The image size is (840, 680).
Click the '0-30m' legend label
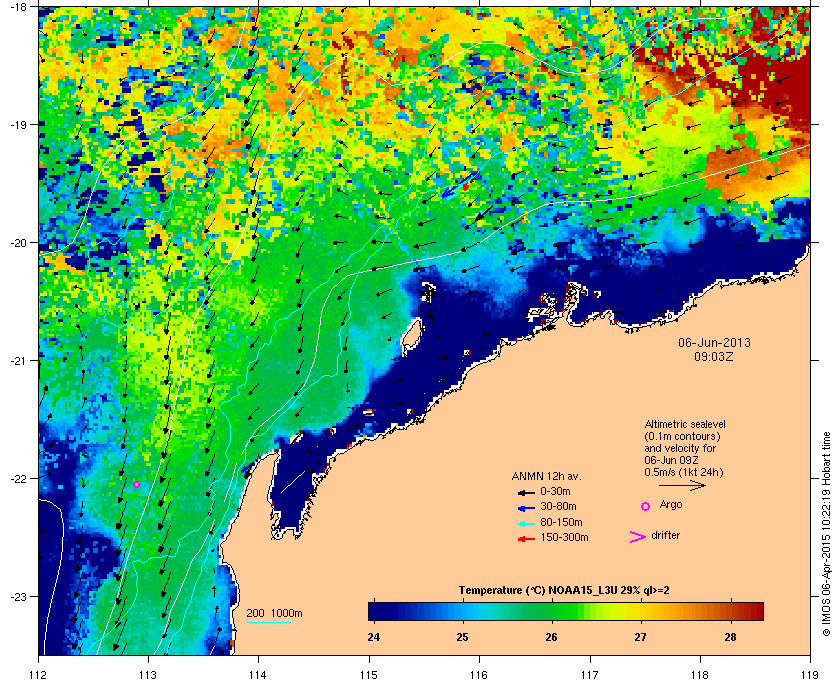pos(555,491)
